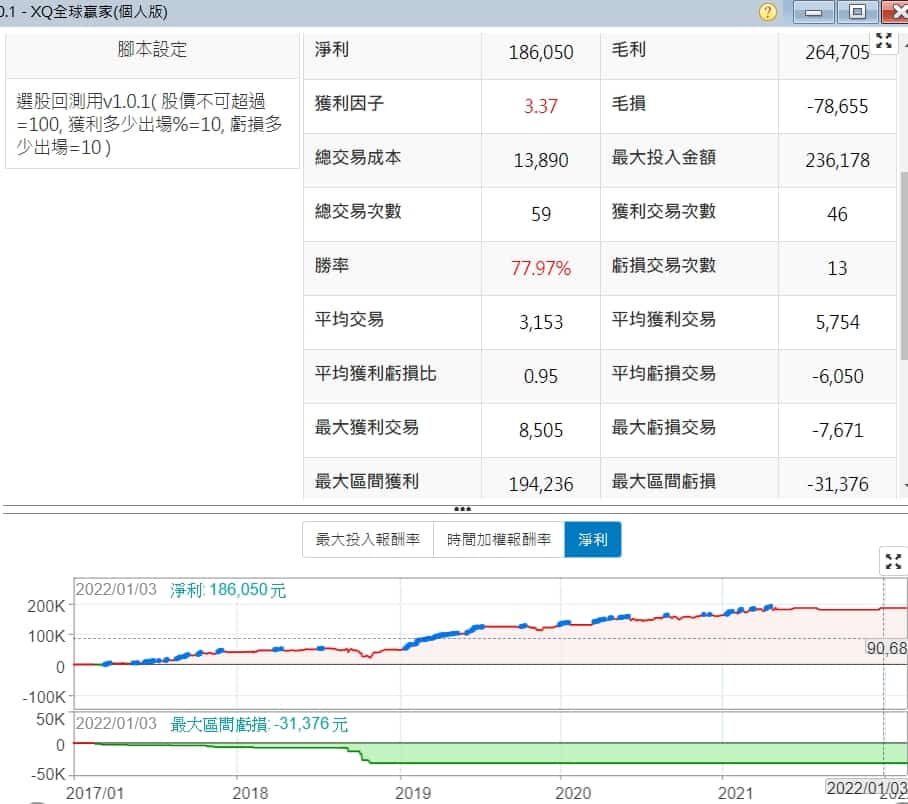Screen dimensions: 908x804
Task: Expand the statistics table to fullscreen
Action: [x=883, y=41]
